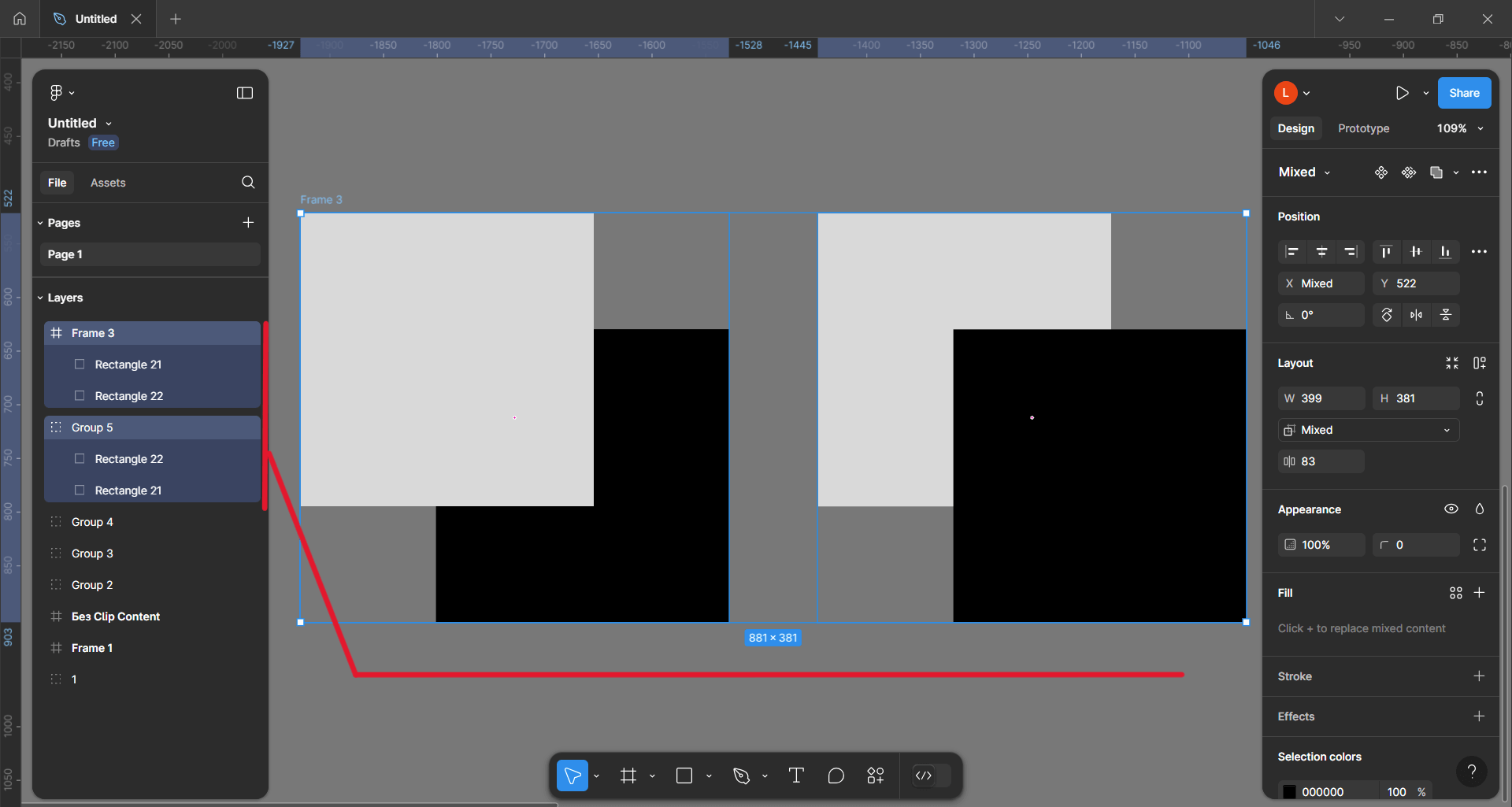Align selection horizontal centers
Viewport: 1512px width, 807px height.
pyautogui.click(x=1321, y=252)
